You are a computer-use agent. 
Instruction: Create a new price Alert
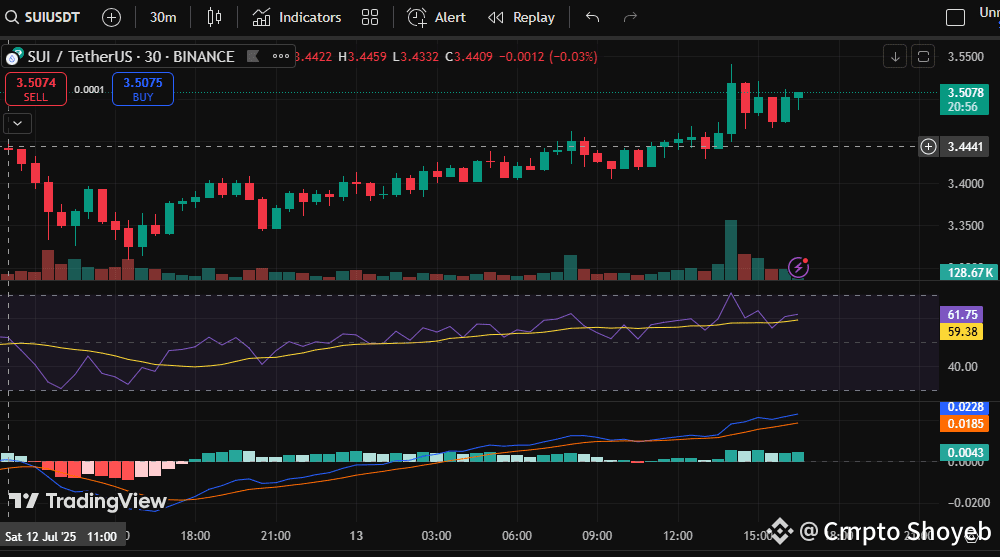click(x=437, y=17)
